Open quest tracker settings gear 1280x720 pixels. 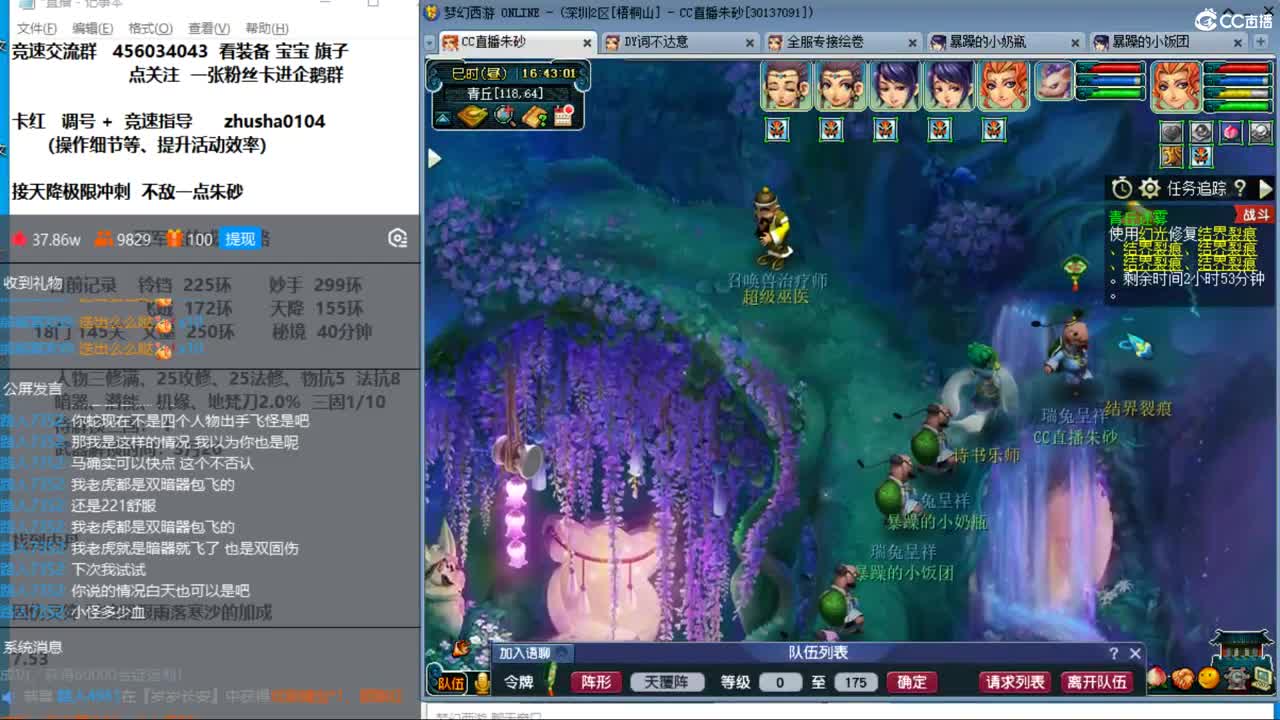tap(1150, 188)
